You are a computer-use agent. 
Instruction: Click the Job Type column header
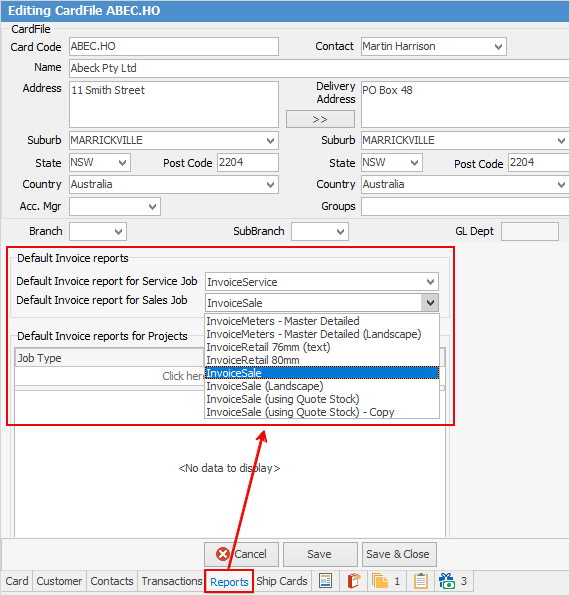tap(109, 358)
